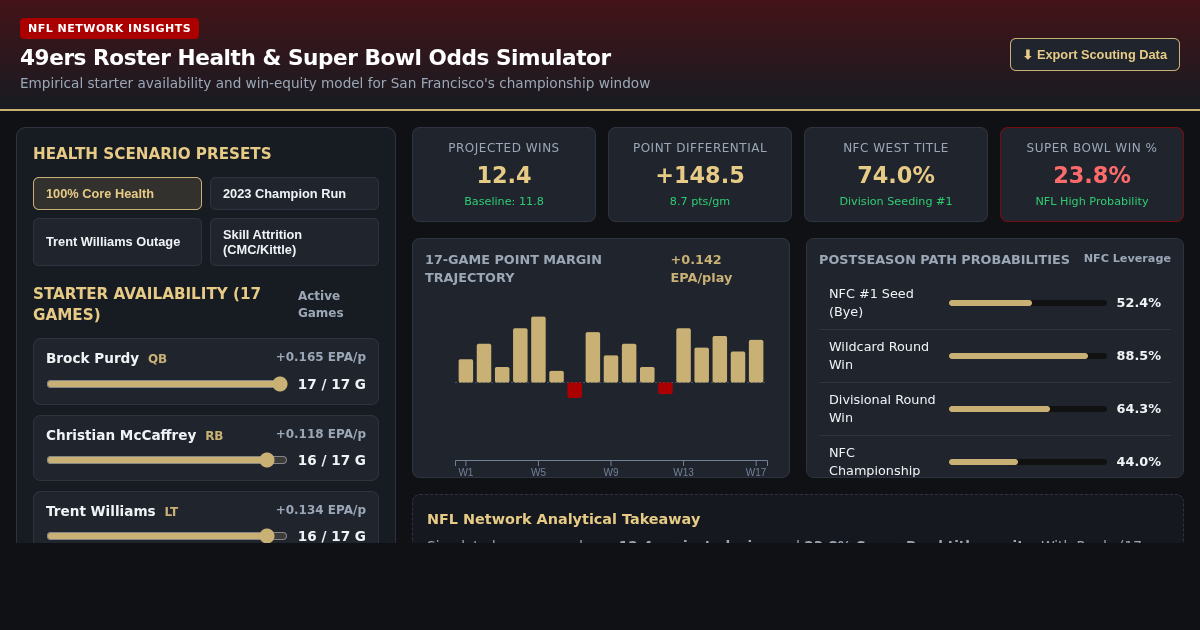This screenshot has width=1200, height=630.
Task: Click the QB position tag
Action: (157, 359)
